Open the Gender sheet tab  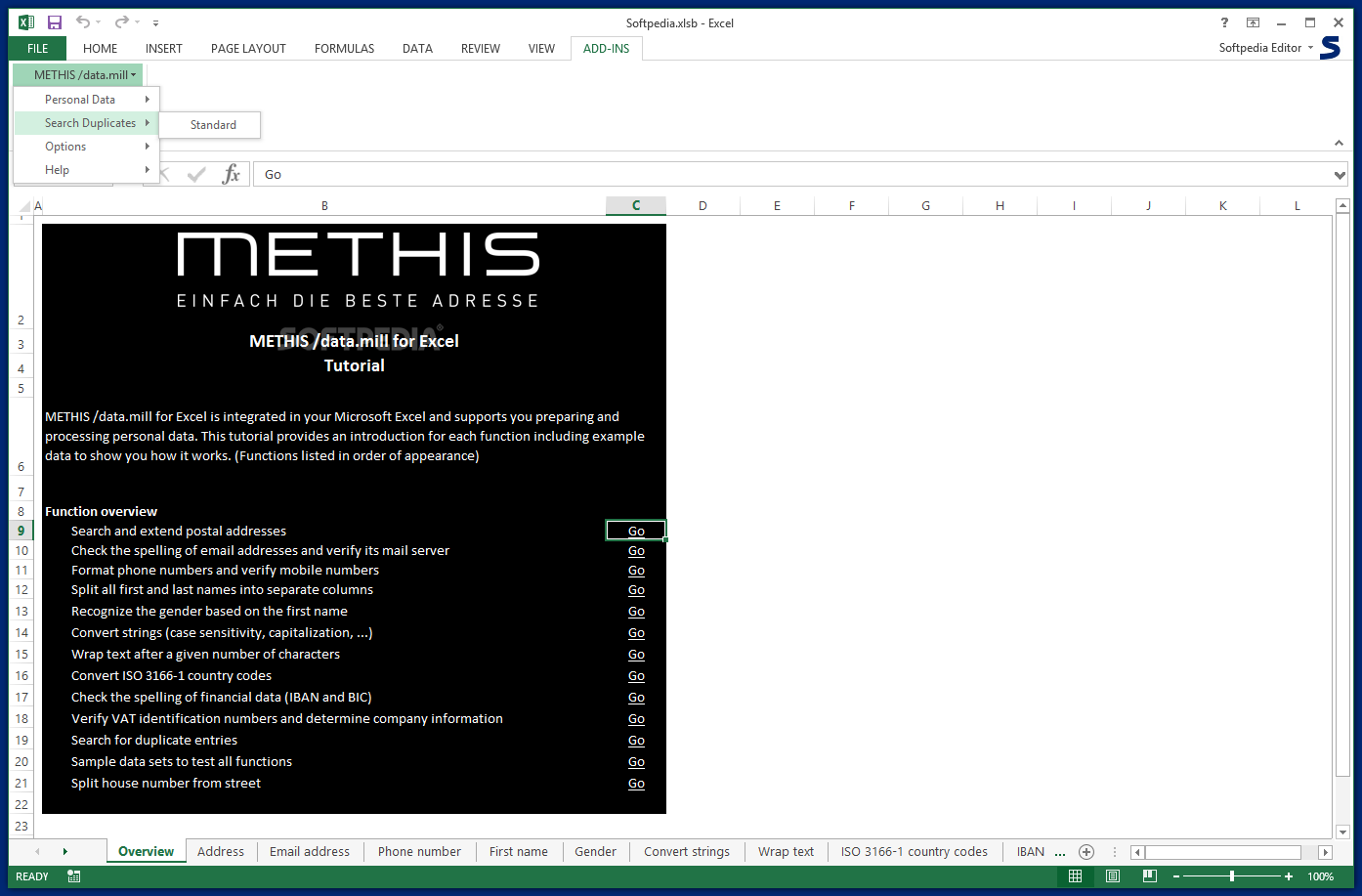(596, 851)
